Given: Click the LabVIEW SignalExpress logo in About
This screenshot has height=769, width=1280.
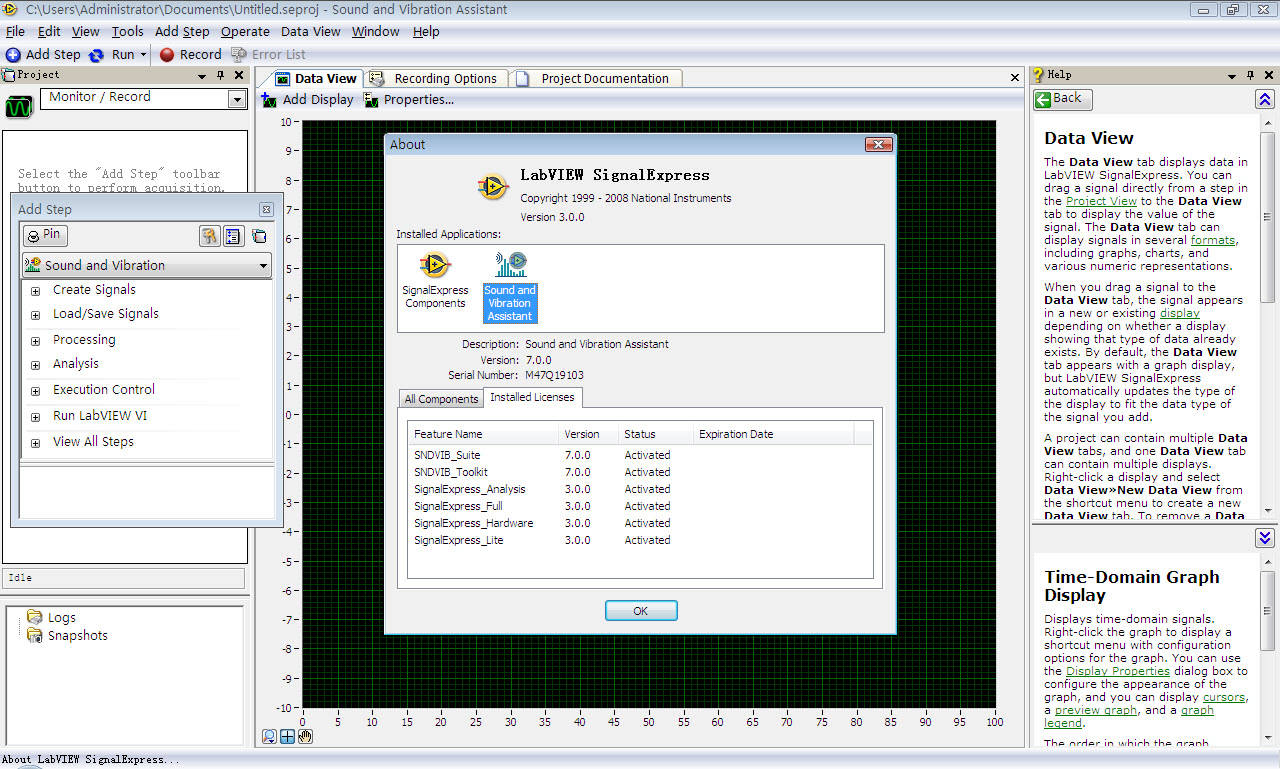Looking at the screenshot, I should [493, 186].
